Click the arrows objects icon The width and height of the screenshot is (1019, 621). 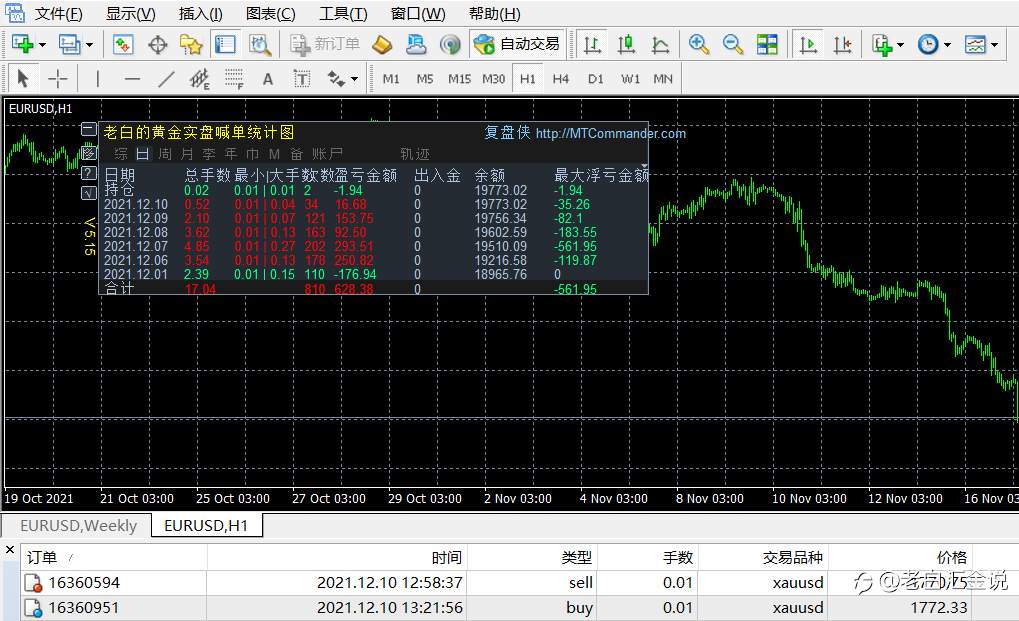coord(335,79)
